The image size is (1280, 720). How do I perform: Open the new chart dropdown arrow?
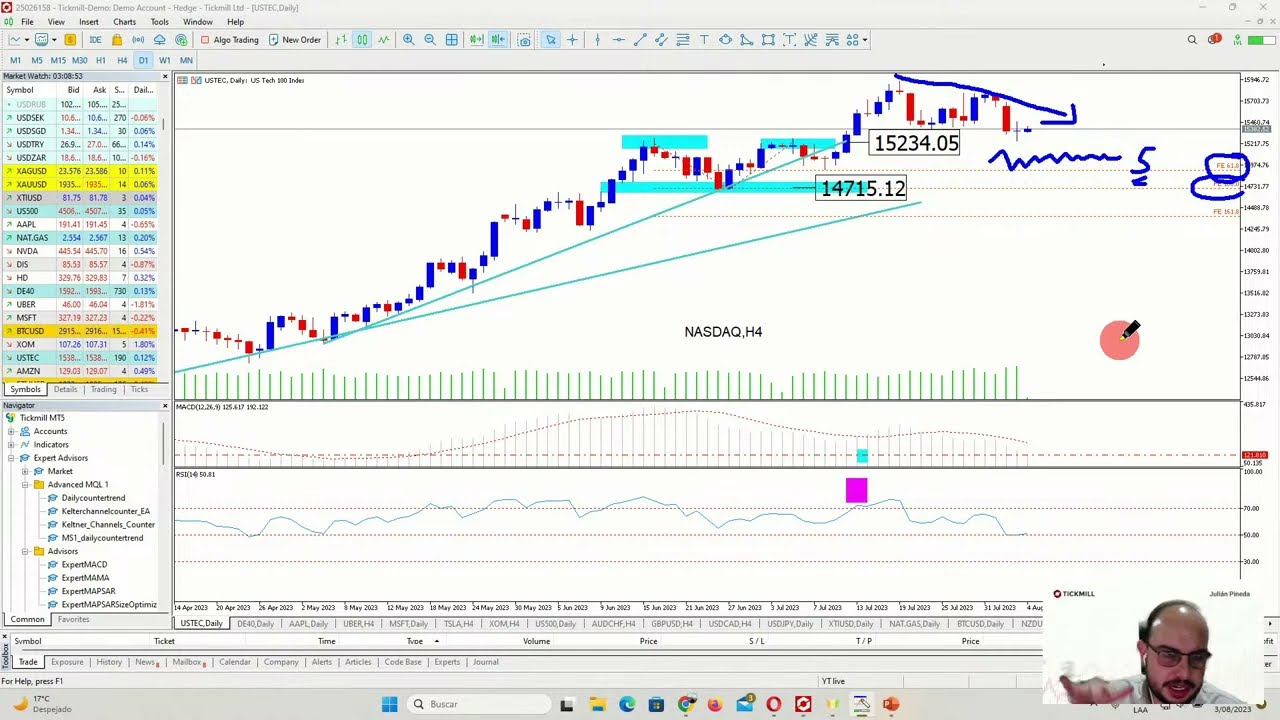pos(27,40)
